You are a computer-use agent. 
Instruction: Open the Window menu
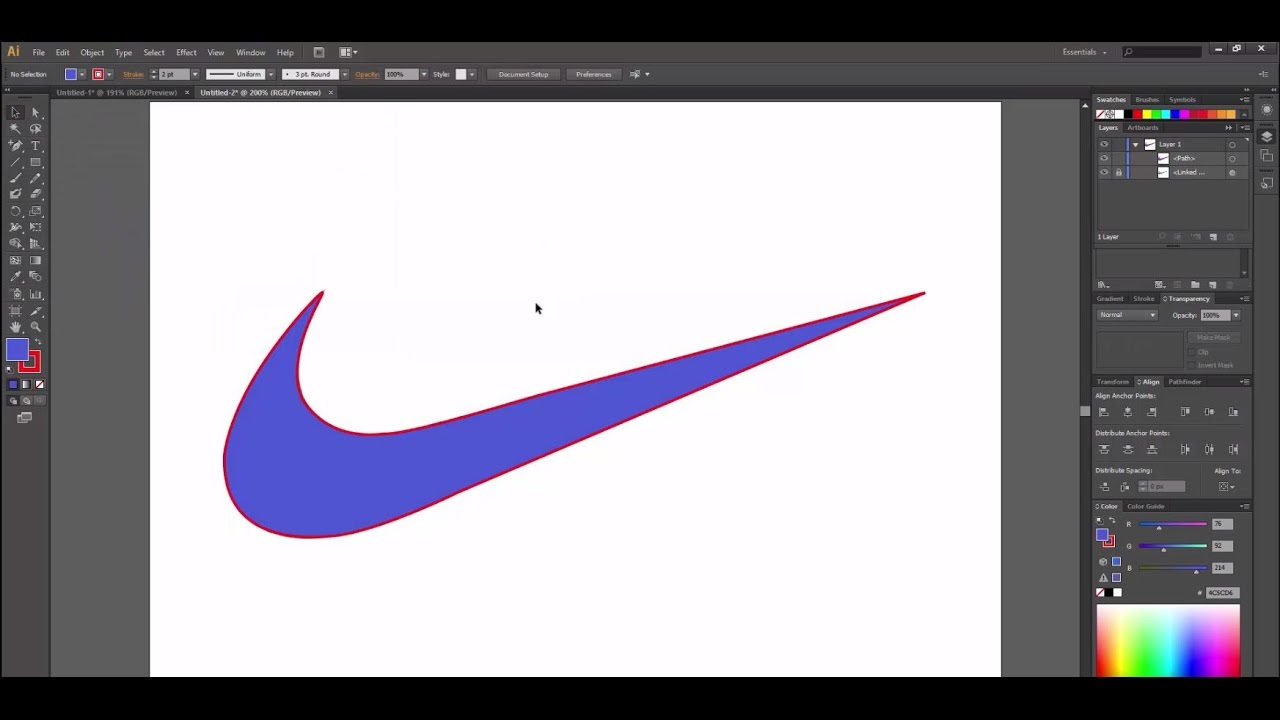pyautogui.click(x=250, y=52)
